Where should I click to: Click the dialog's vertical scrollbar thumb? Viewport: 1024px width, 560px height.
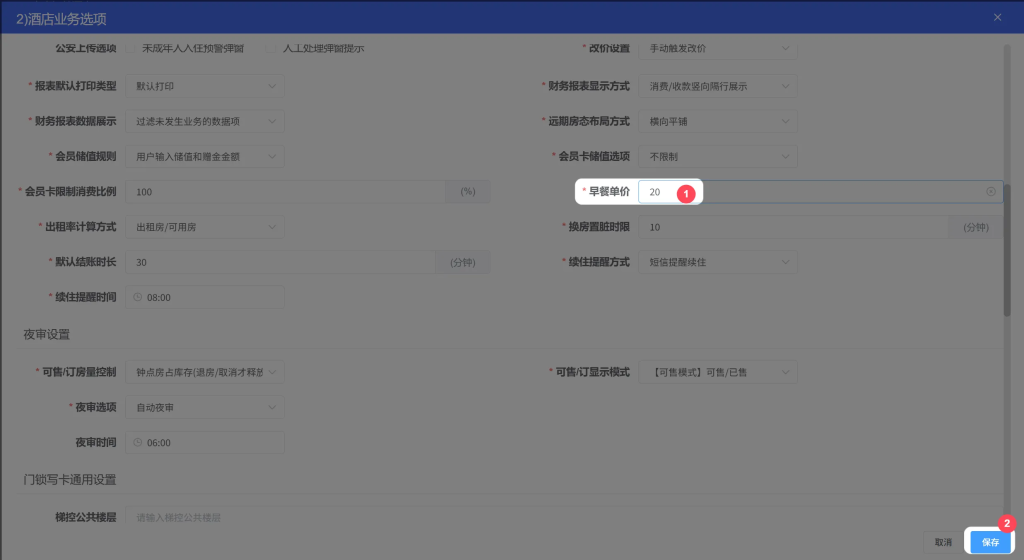pos(1007,250)
